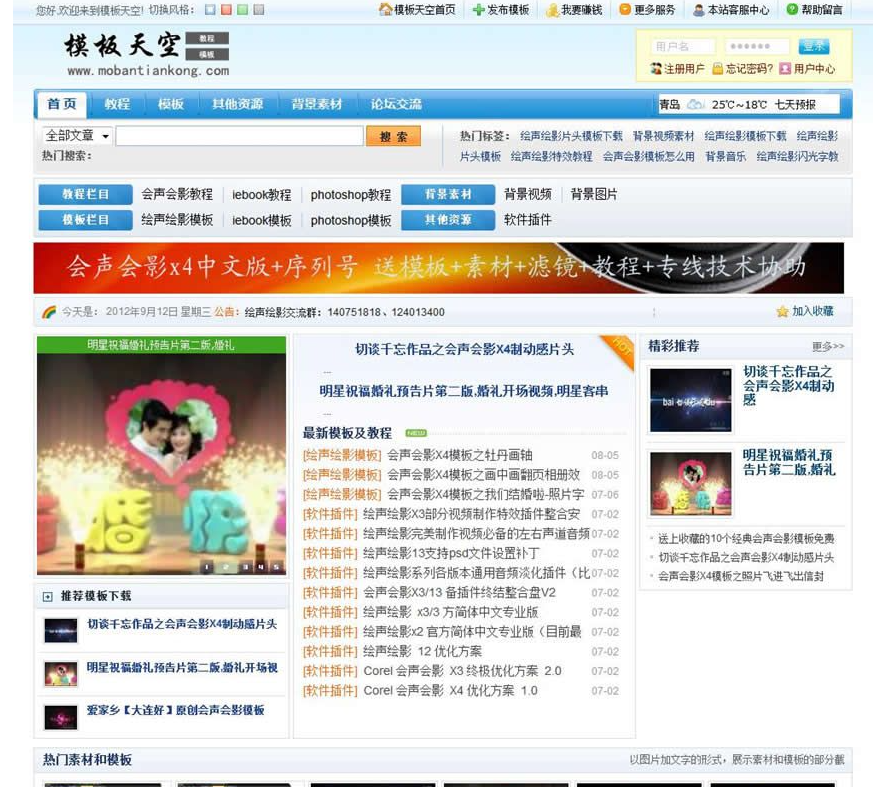The image size is (880, 787).
Task: Open Corel 会声会影 X4 优化方案 1.0
Action: click(x=450, y=690)
